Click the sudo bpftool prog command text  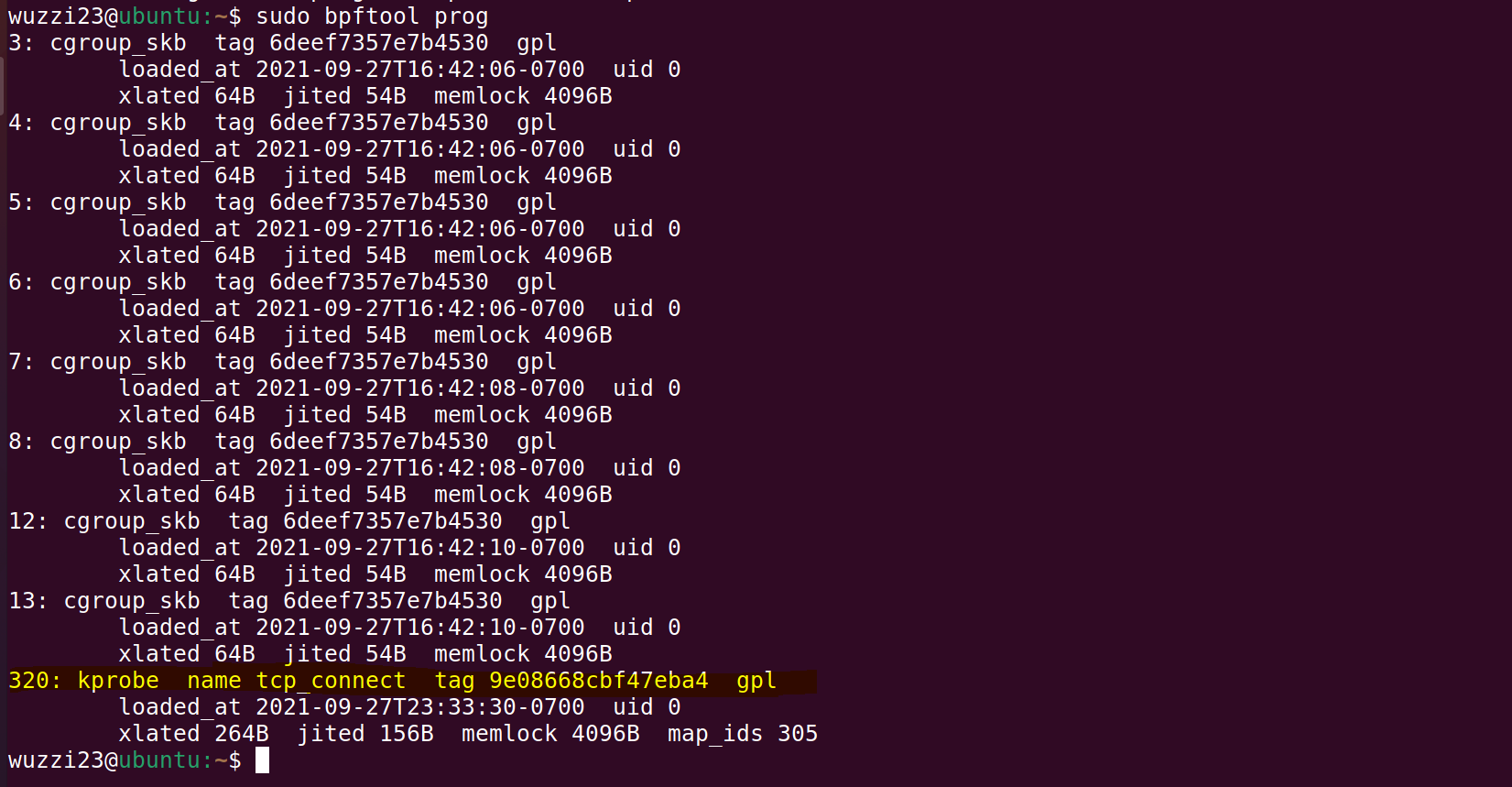click(x=372, y=16)
